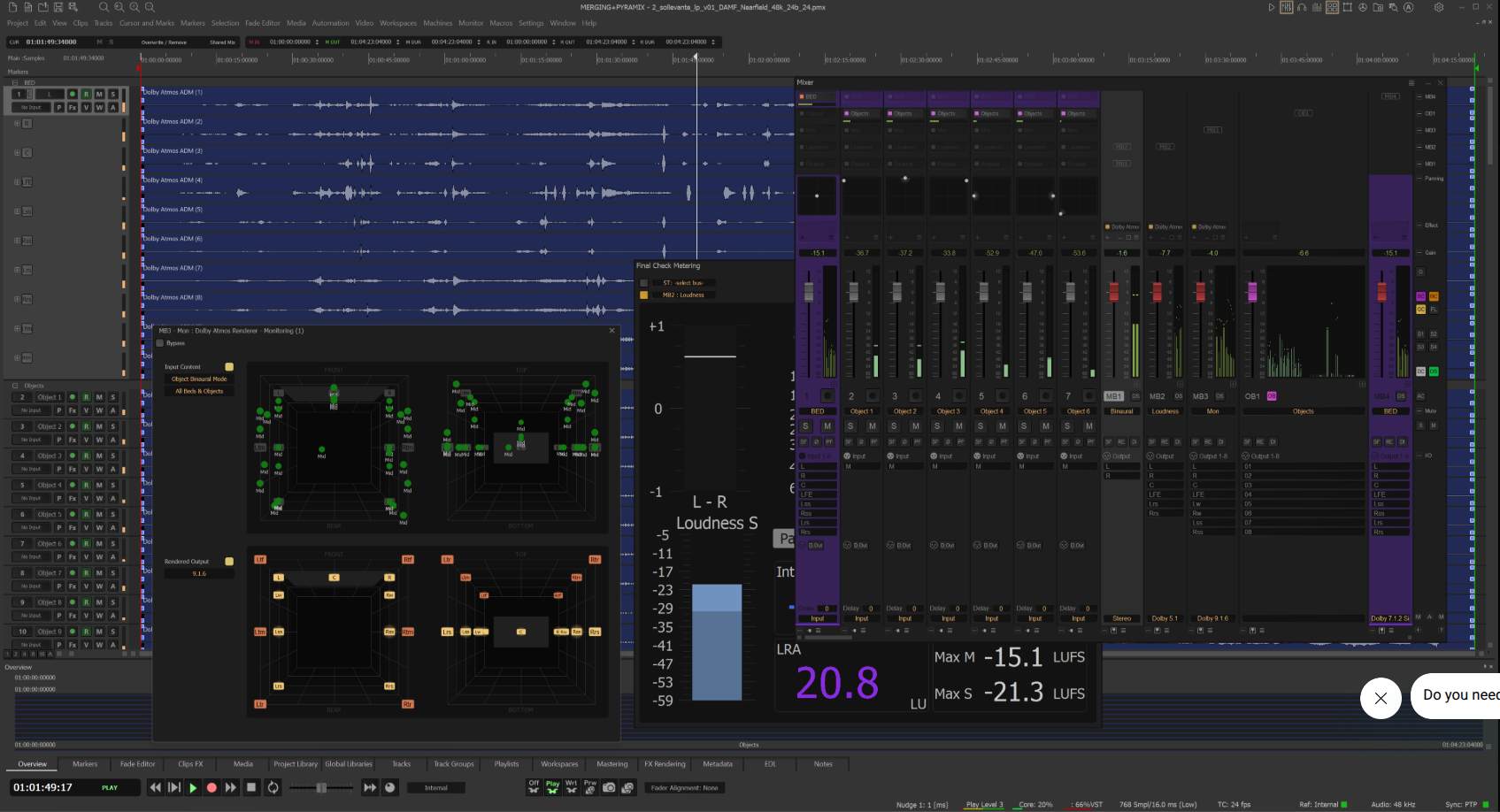Click the Input button below mixer strip 1
Image resolution: width=1500 pixels, height=812 pixels.
[818, 618]
